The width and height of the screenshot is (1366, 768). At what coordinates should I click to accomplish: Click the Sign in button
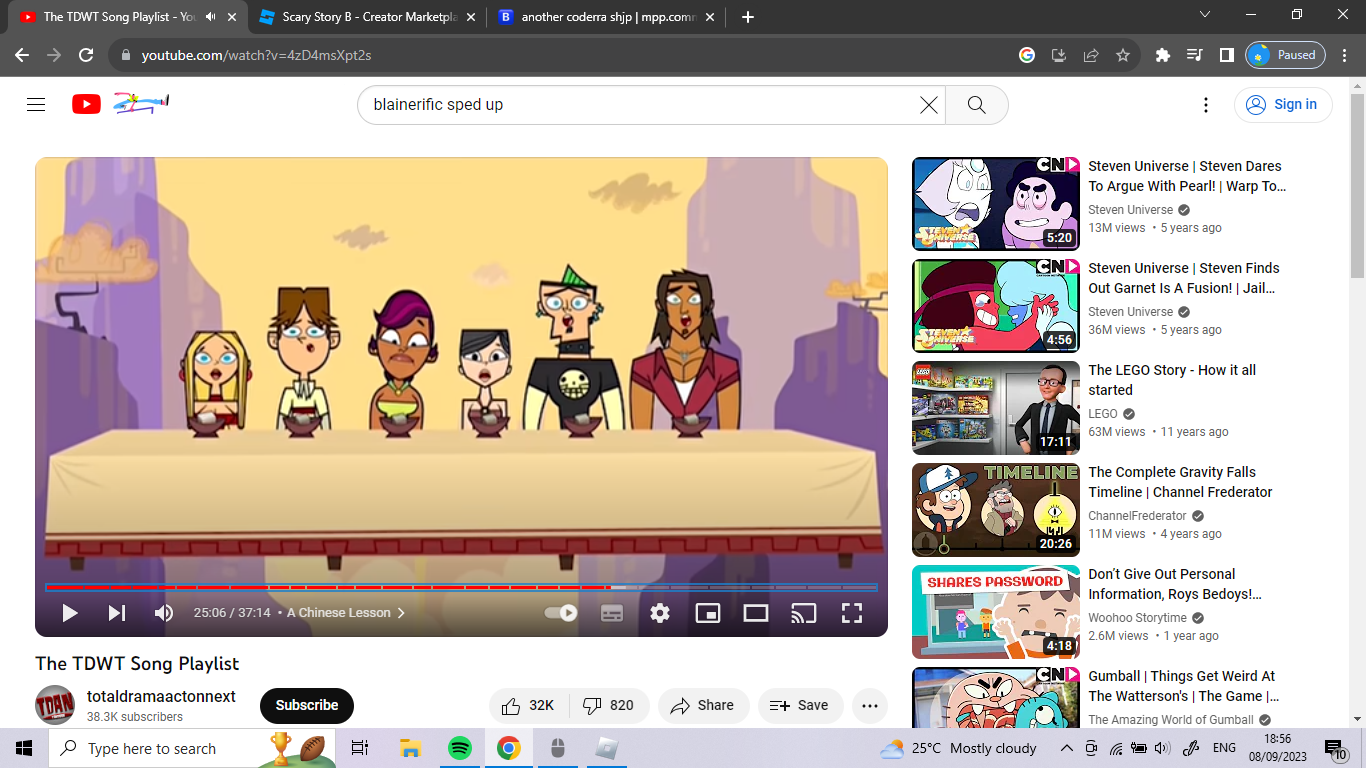(x=1283, y=105)
